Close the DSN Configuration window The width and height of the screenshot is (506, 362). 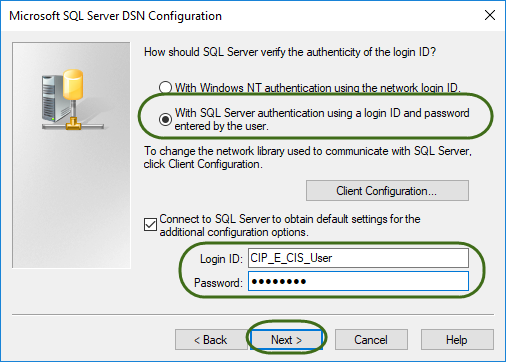[x=490, y=15]
